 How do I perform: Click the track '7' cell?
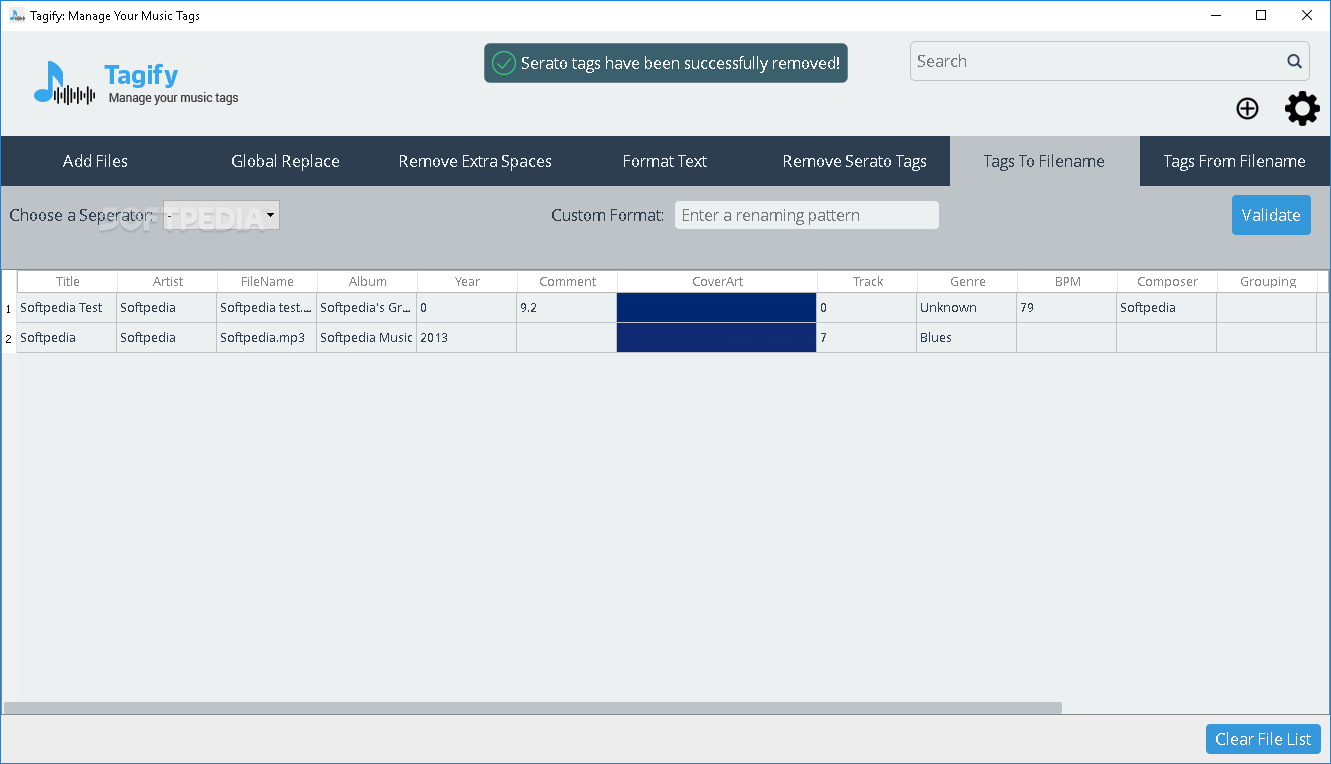(867, 338)
